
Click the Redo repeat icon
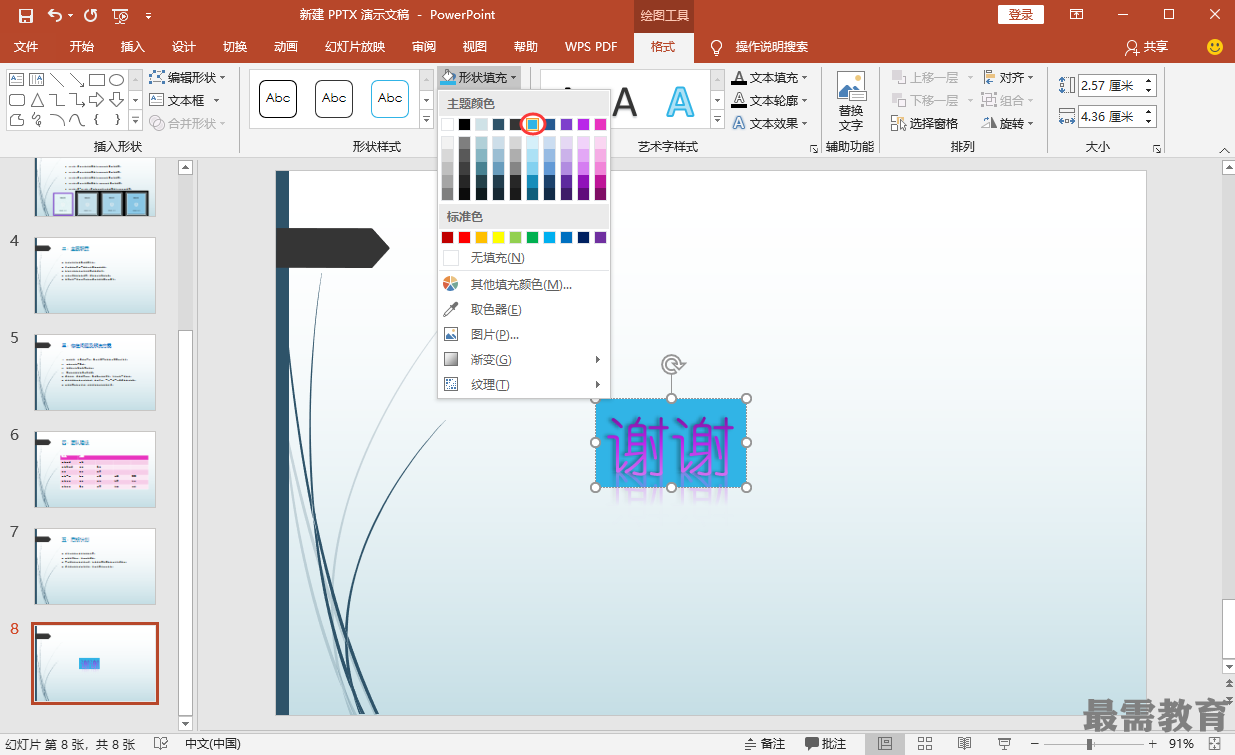coord(91,15)
